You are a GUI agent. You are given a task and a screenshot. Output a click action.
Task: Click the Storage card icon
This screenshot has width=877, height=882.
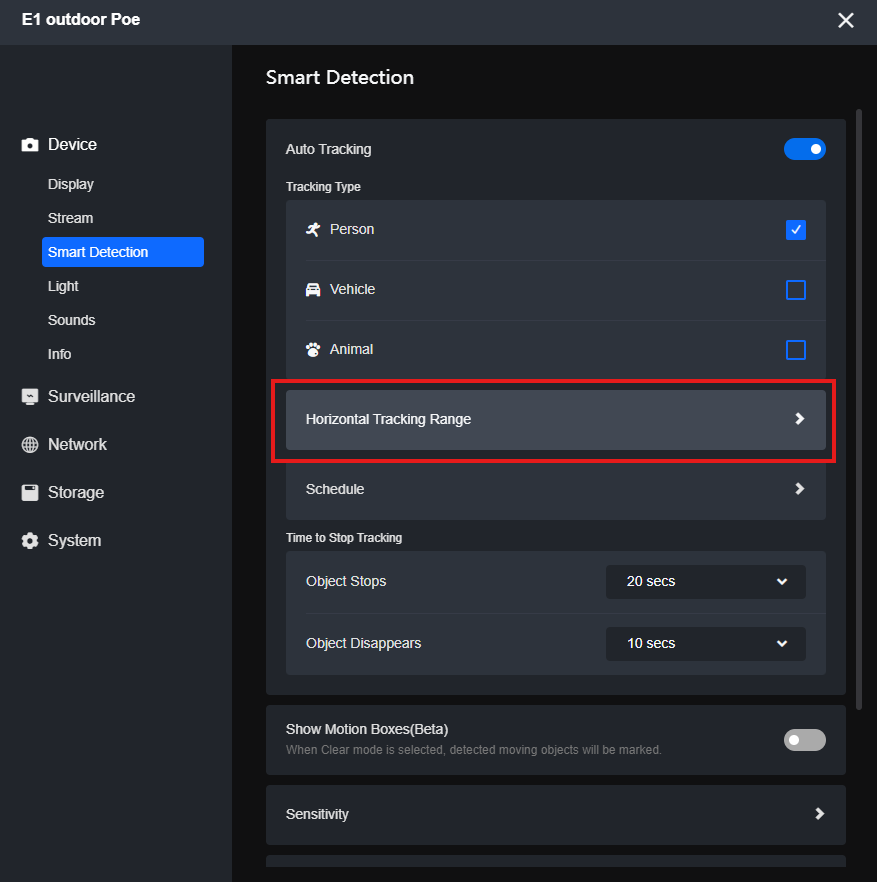coord(30,493)
